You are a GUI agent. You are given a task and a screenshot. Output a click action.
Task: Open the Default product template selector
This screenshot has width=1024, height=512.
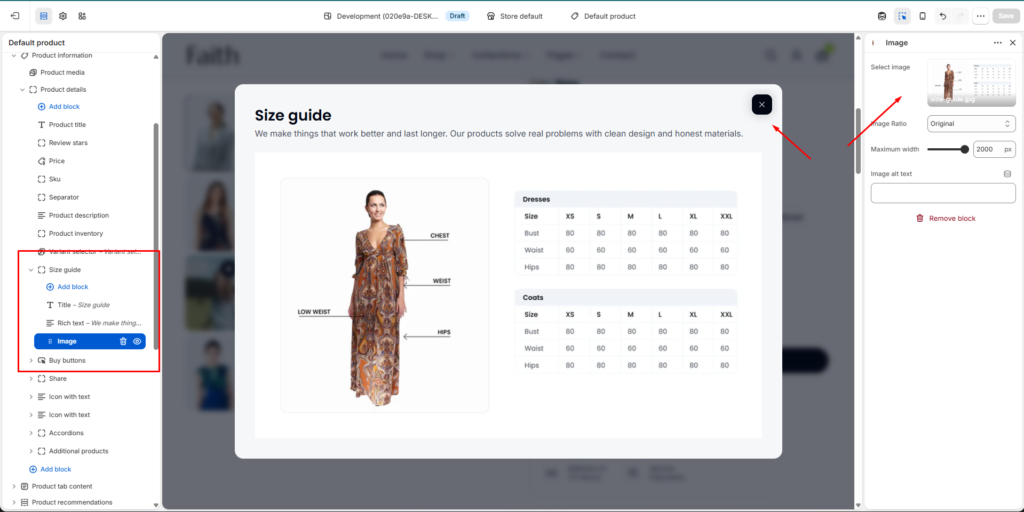click(603, 16)
